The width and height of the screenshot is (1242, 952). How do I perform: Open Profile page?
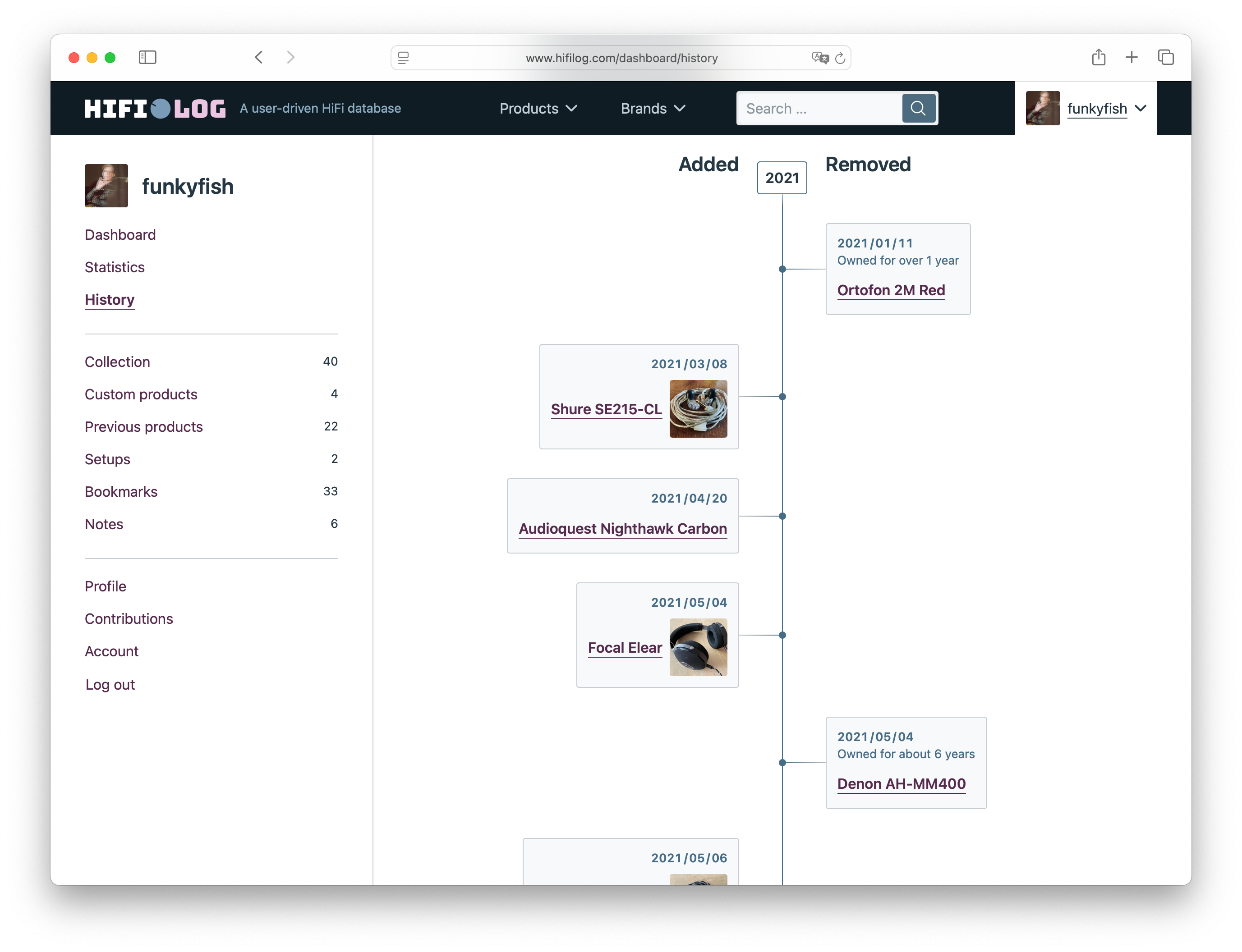tap(106, 586)
